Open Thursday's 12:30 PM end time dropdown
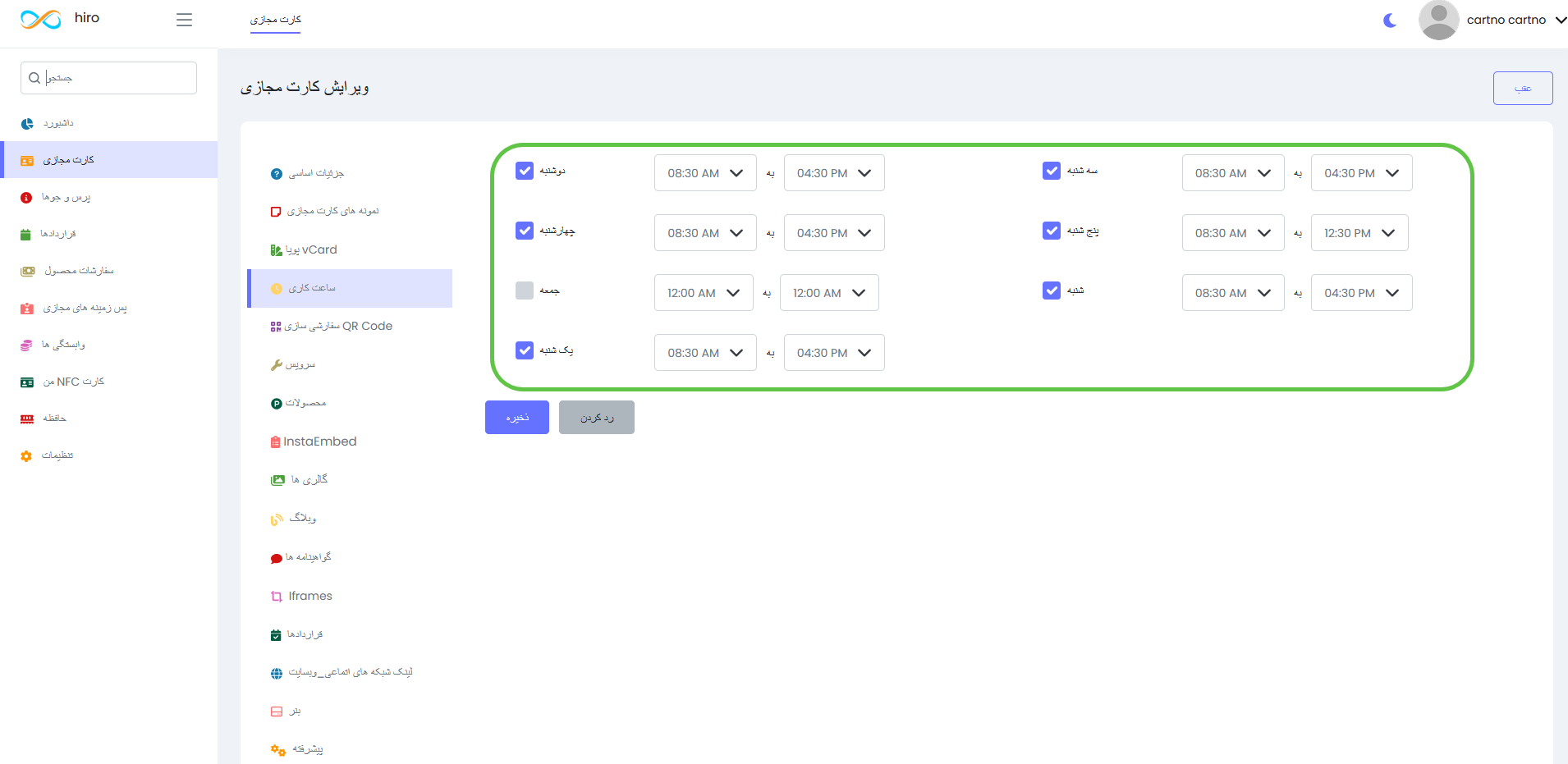 (x=1359, y=233)
